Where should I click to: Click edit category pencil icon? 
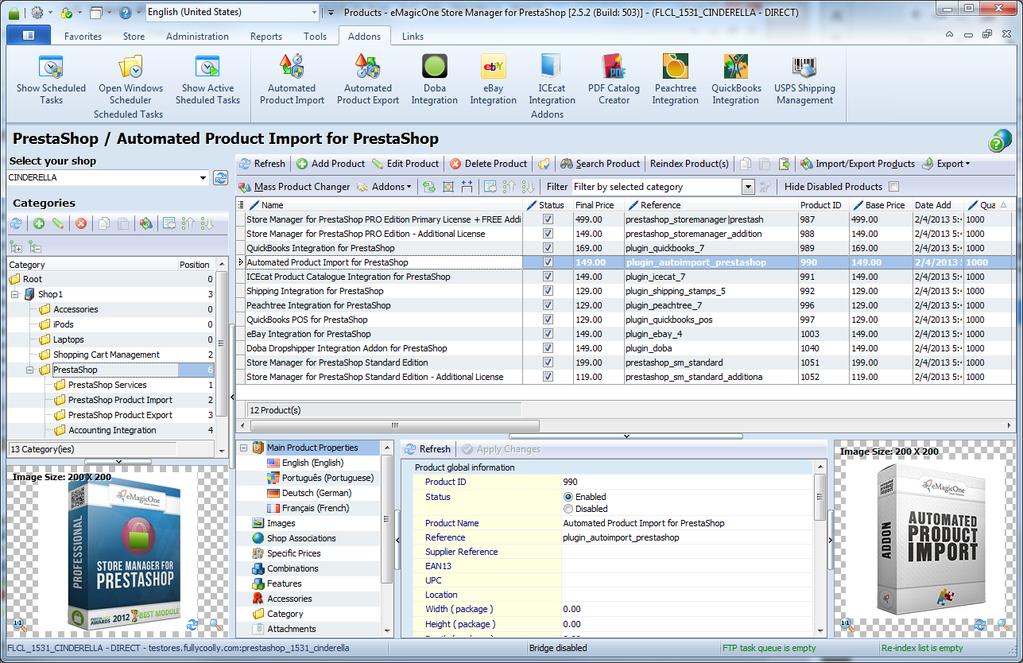pyautogui.click(x=58, y=224)
